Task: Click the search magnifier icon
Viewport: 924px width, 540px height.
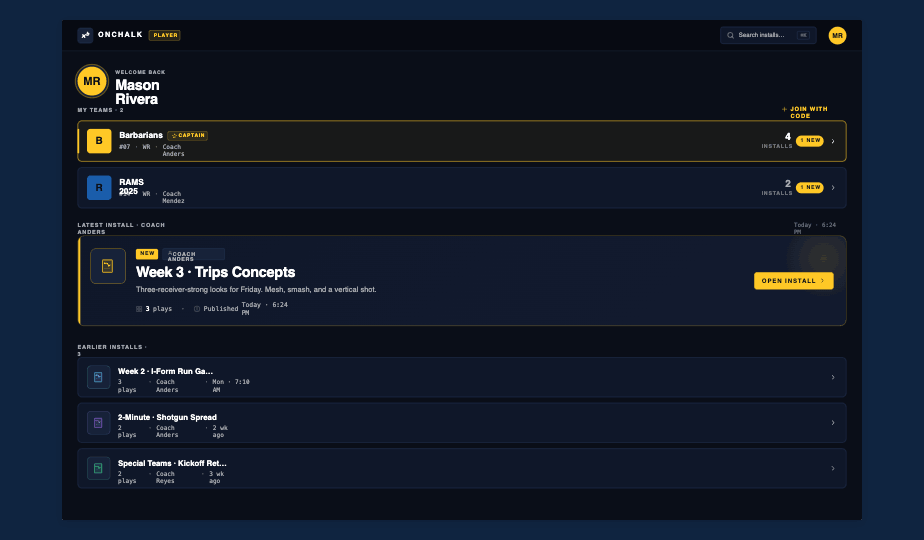Action: (730, 35)
